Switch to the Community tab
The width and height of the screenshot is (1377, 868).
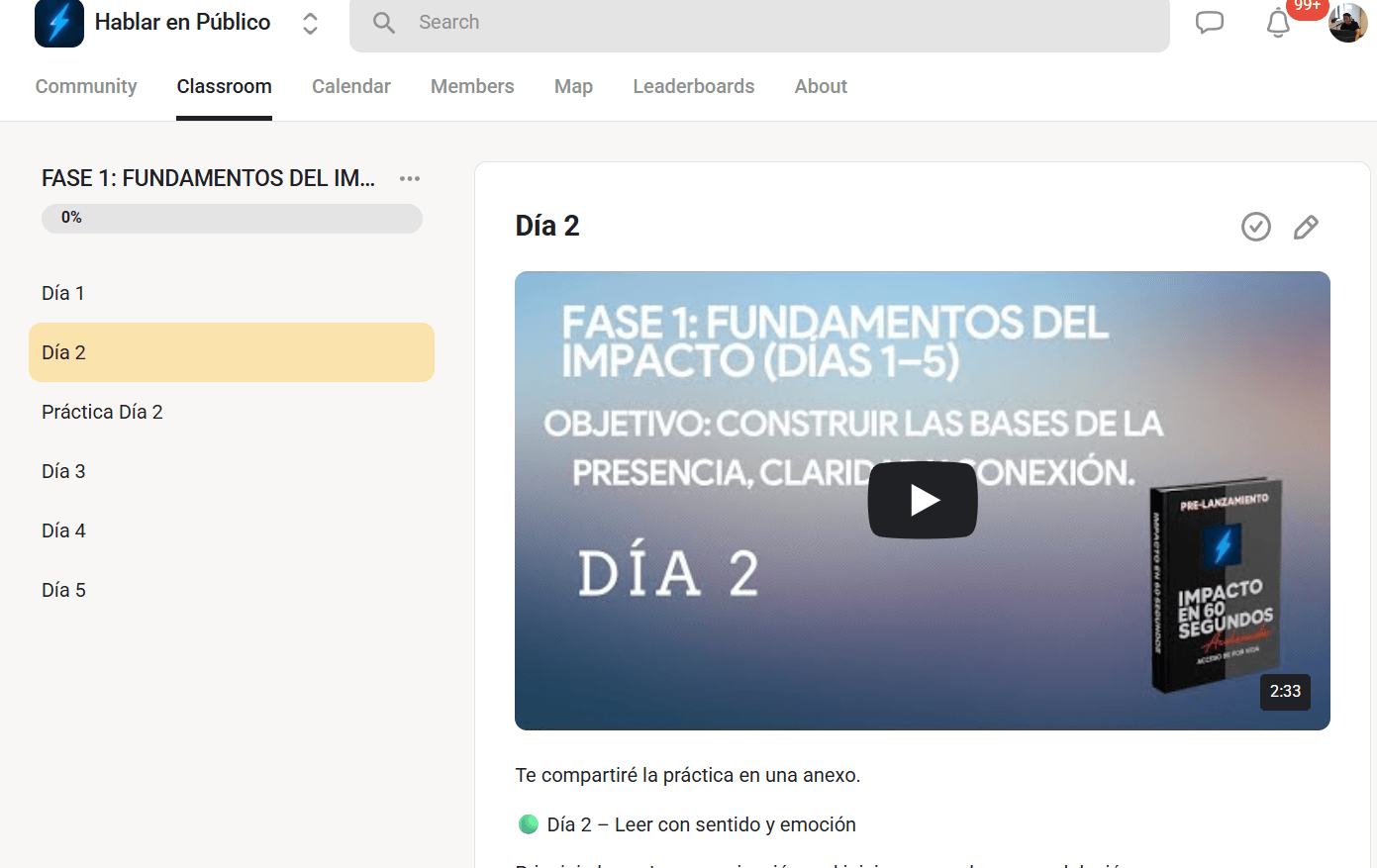[x=86, y=87]
